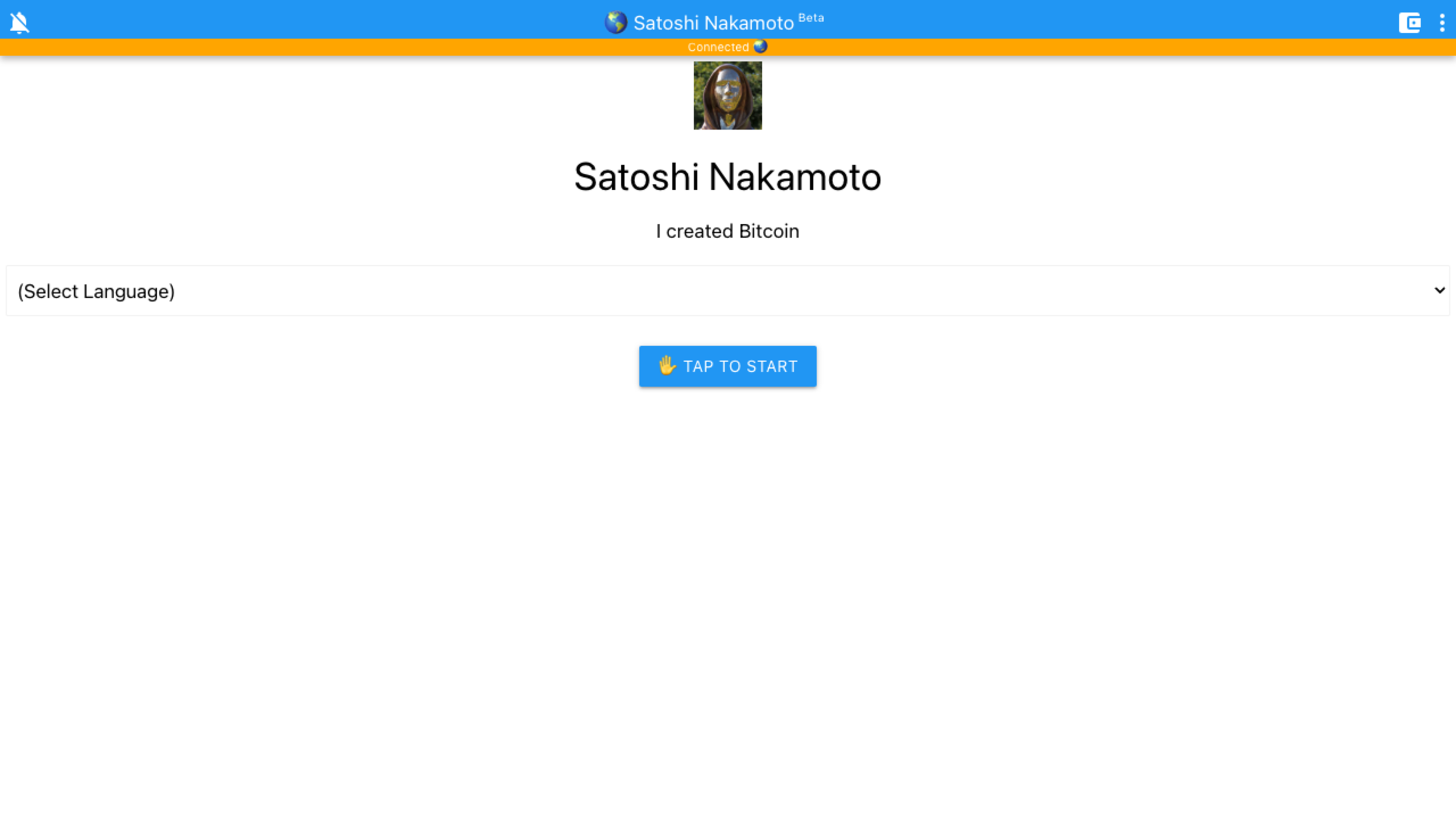Click the Beta superscript label
The width and height of the screenshot is (1456, 819).
point(811,18)
